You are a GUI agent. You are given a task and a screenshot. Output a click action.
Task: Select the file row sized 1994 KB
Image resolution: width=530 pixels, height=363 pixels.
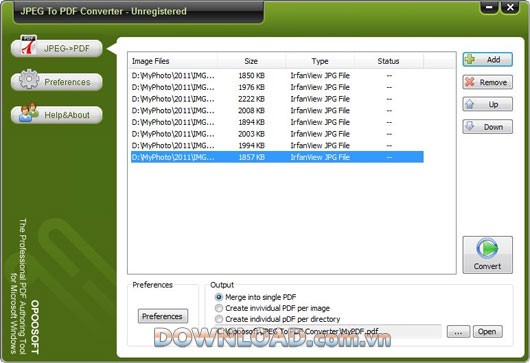277,145
